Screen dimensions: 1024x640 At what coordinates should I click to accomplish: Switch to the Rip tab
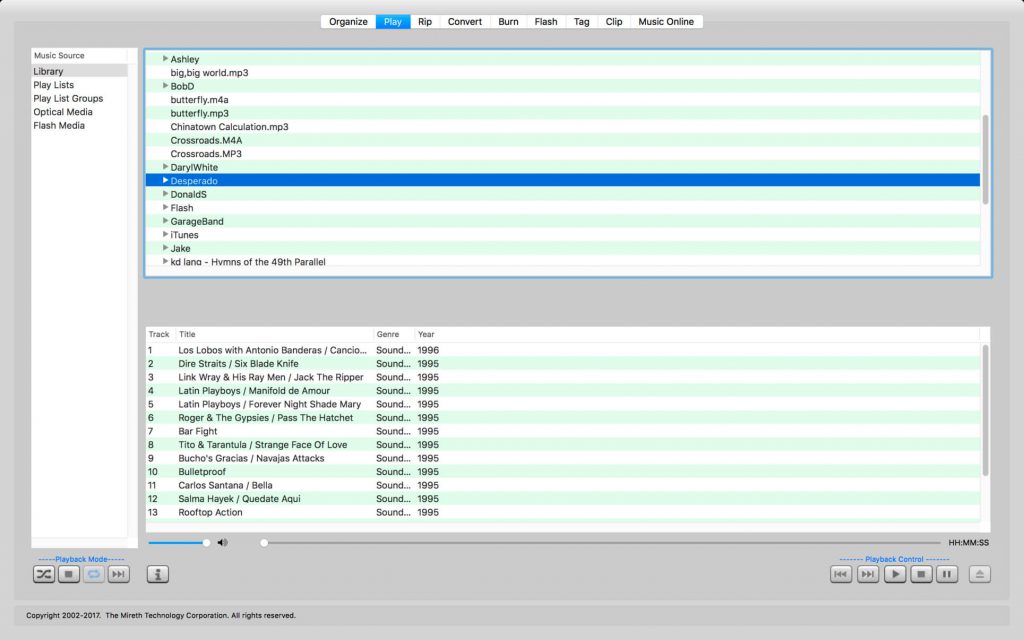[x=424, y=20]
